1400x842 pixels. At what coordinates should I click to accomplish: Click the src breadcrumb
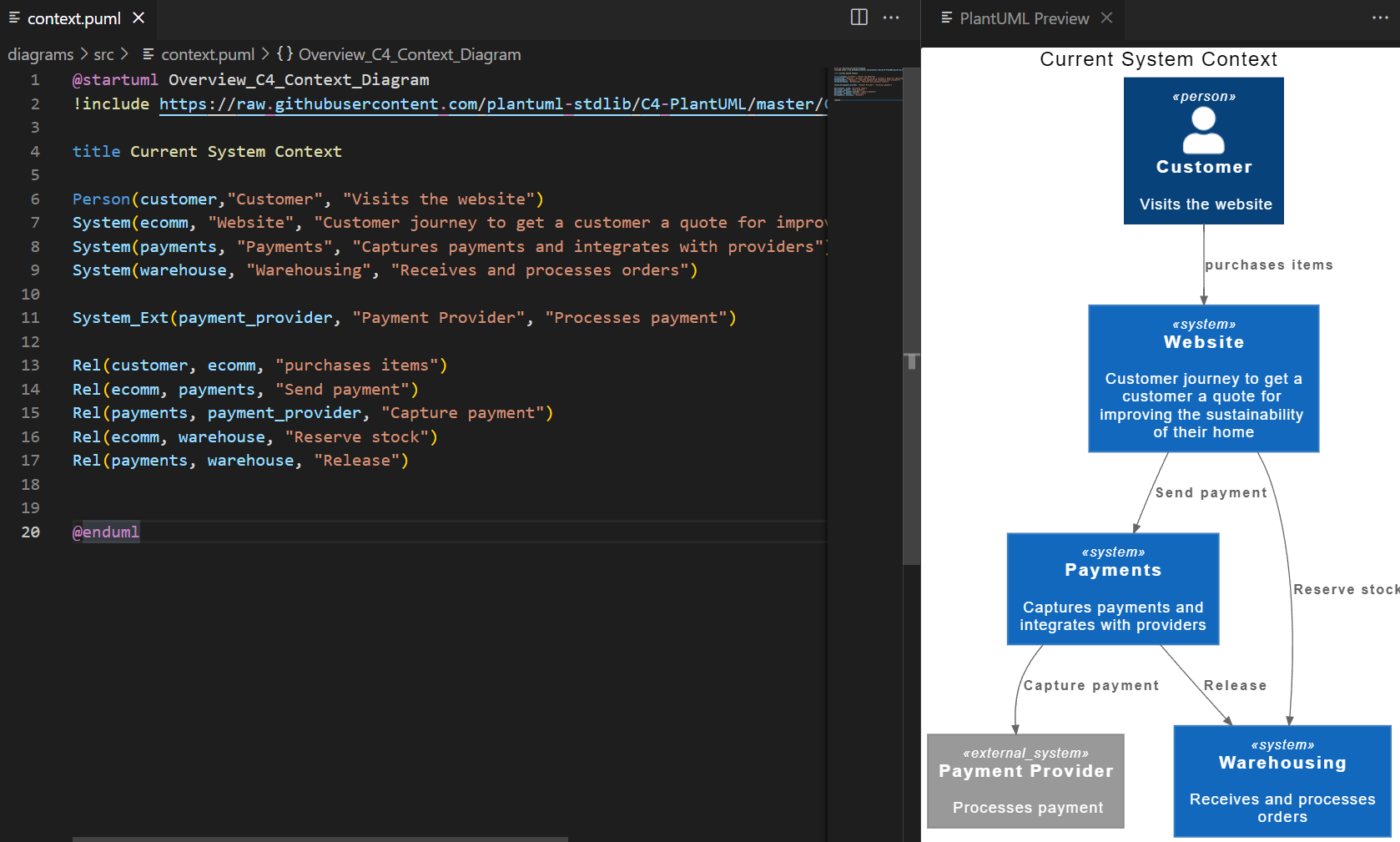tap(103, 54)
